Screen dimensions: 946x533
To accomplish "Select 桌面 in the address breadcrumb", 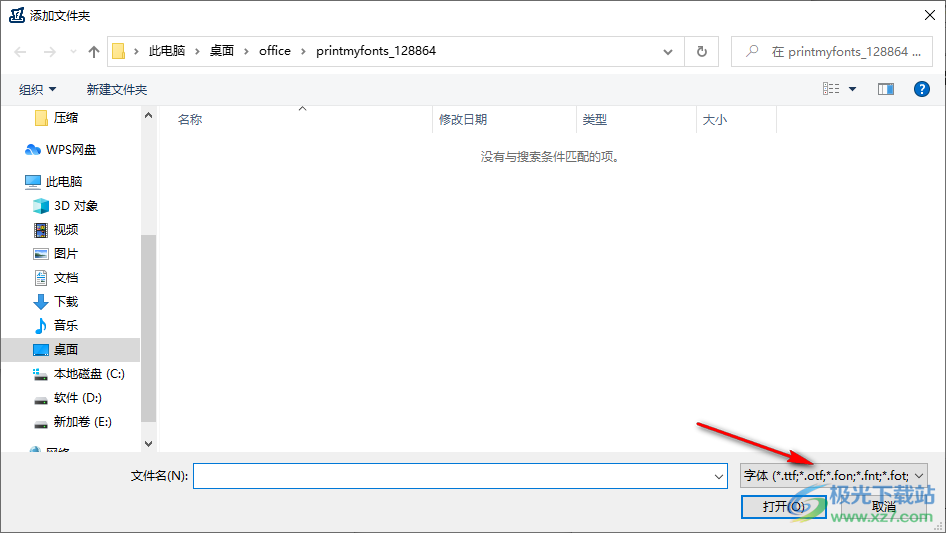I will (221, 51).
